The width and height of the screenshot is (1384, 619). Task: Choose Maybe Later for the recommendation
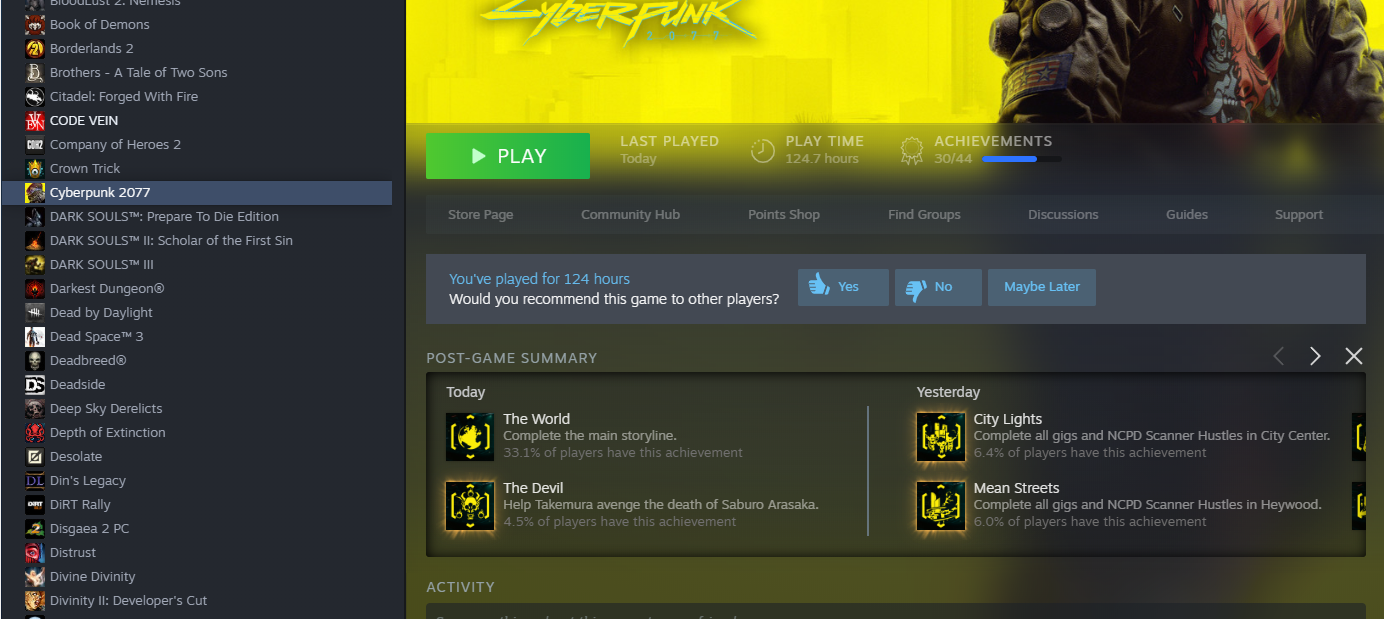(x=1042, y=287)
